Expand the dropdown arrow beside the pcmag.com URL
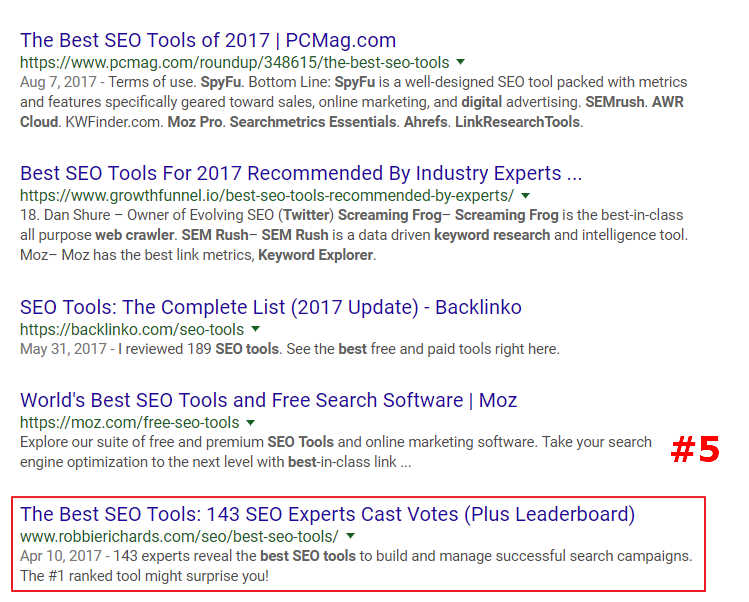This screenshot has width=749, height=602. coord(460,62)
